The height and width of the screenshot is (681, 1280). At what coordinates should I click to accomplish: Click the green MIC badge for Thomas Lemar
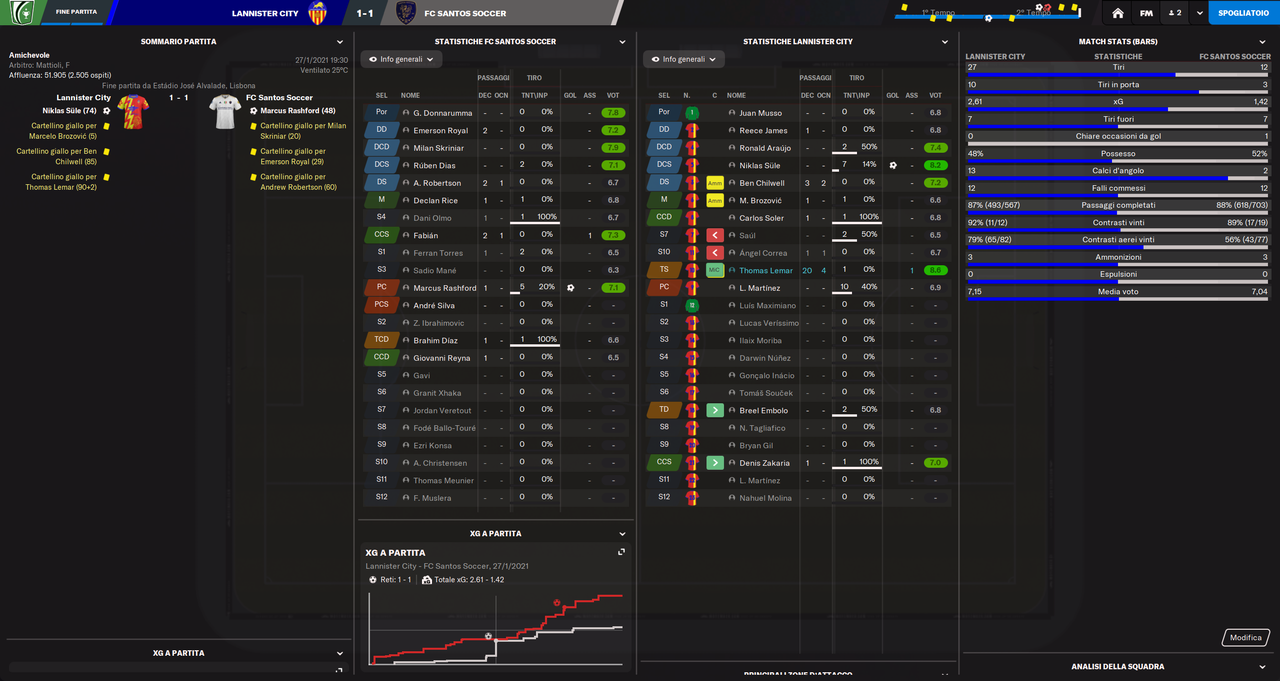click(715, 270)
